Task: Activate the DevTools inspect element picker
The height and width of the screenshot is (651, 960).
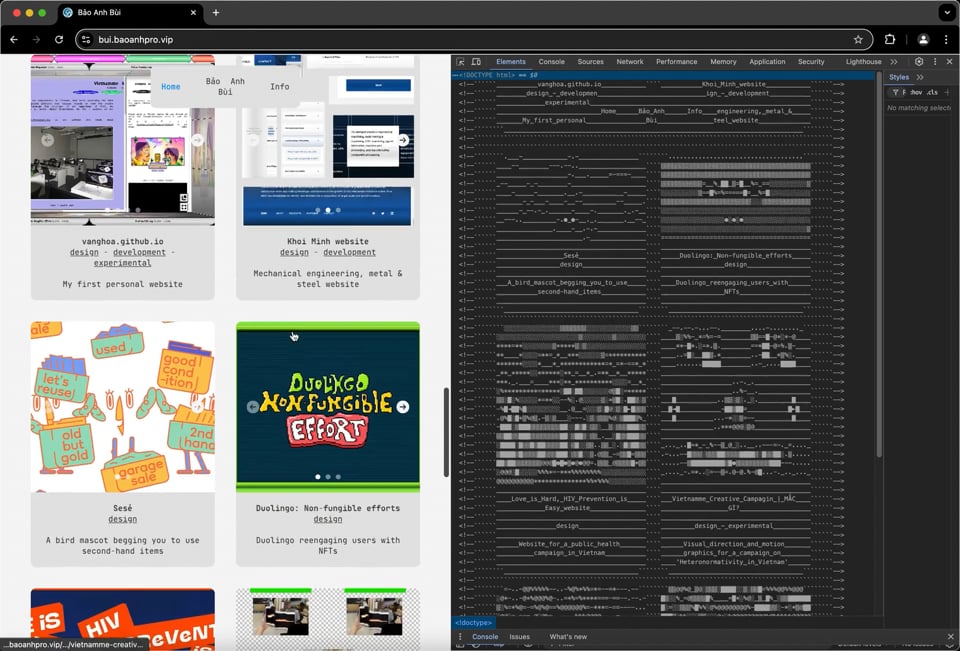Action: [460, 62]
